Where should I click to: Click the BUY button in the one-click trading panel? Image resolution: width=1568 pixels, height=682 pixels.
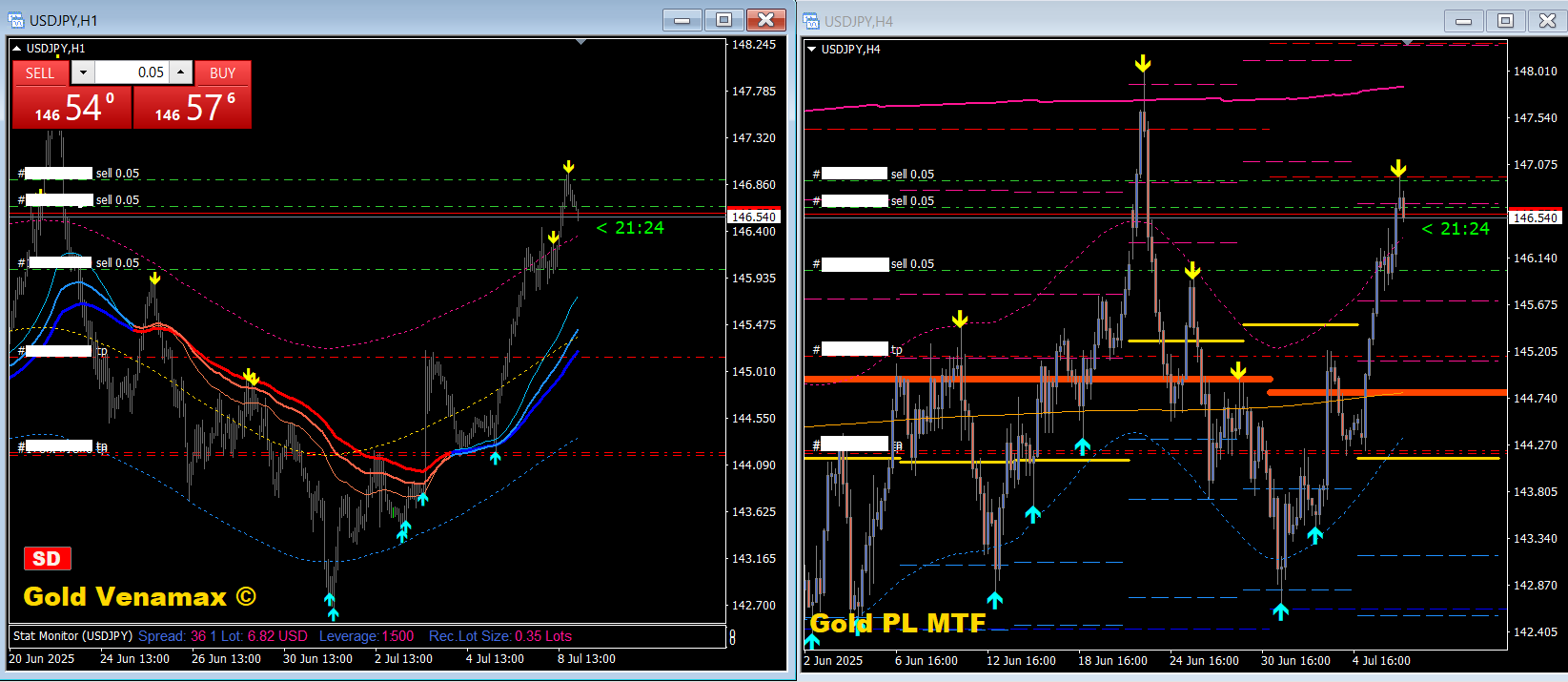(222, 73)
